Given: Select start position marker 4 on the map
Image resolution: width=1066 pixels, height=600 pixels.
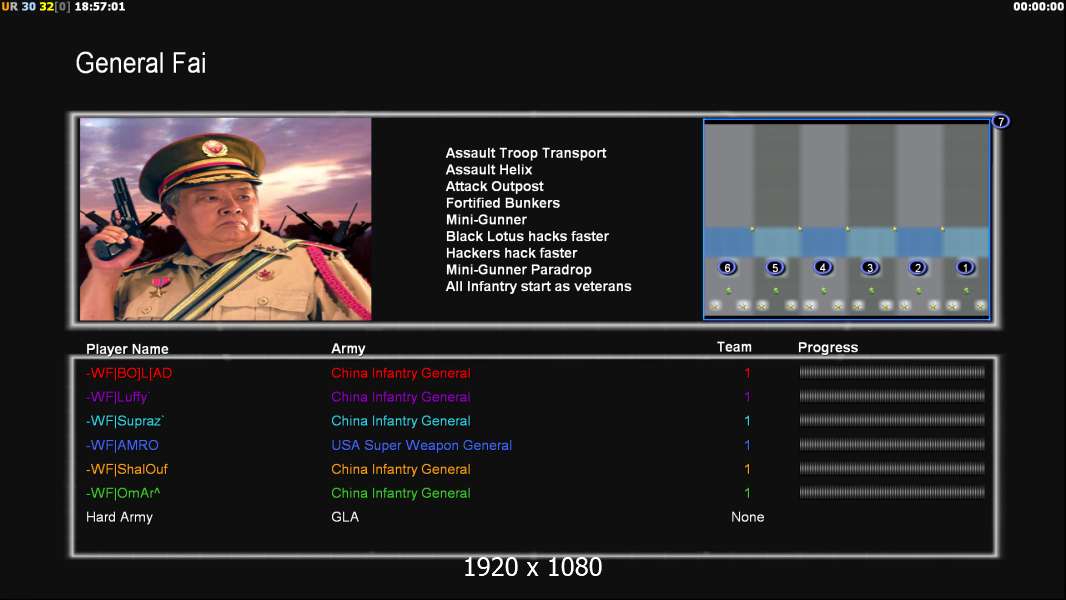Looking at the screenshot, I should click(x=823, y=267).
